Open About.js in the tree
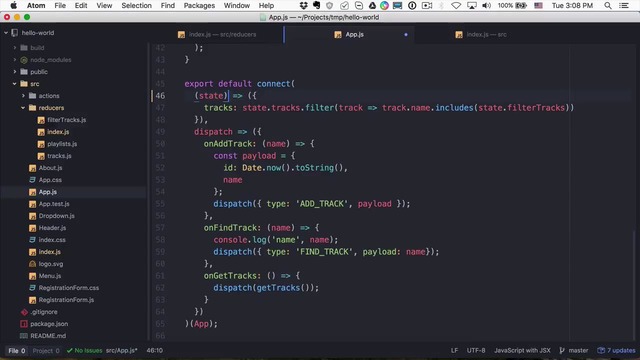Image resolution: width=640 pixels, height=360 pixels. tap(50, 168)
